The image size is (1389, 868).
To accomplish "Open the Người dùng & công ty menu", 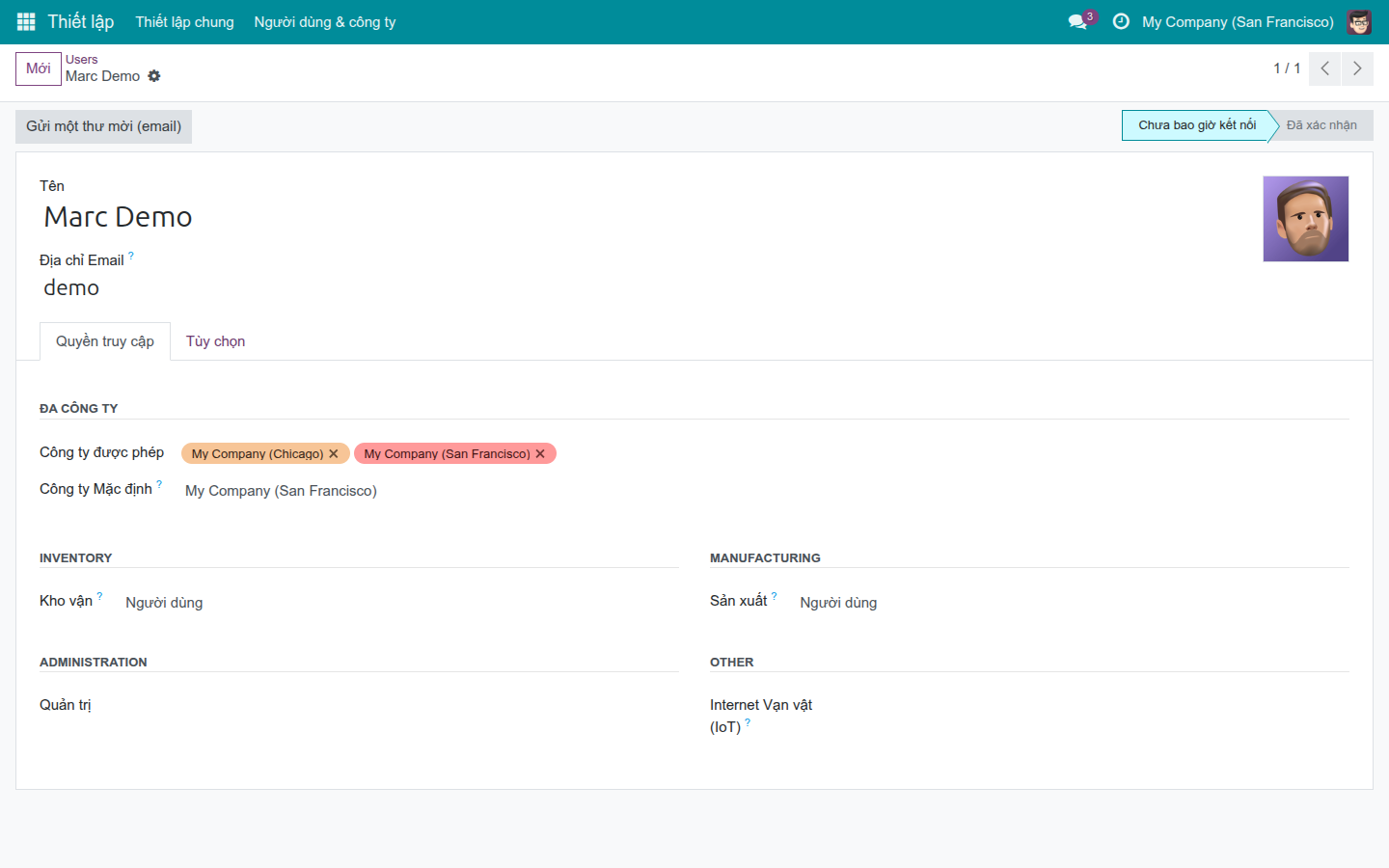I will [325, 22].
